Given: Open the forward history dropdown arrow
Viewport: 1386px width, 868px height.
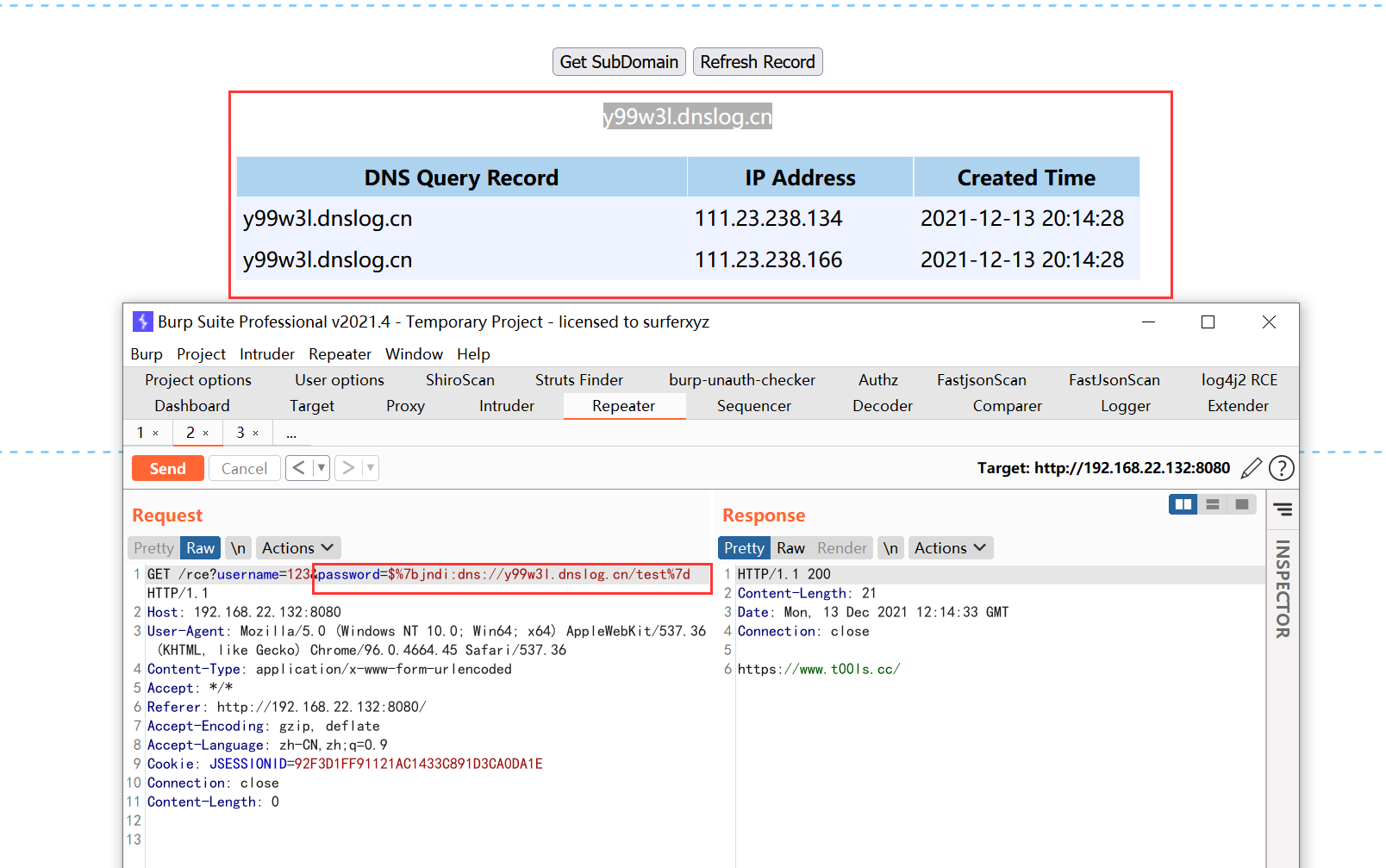Looking at the screenshot, I should click(x=371, y=468).
